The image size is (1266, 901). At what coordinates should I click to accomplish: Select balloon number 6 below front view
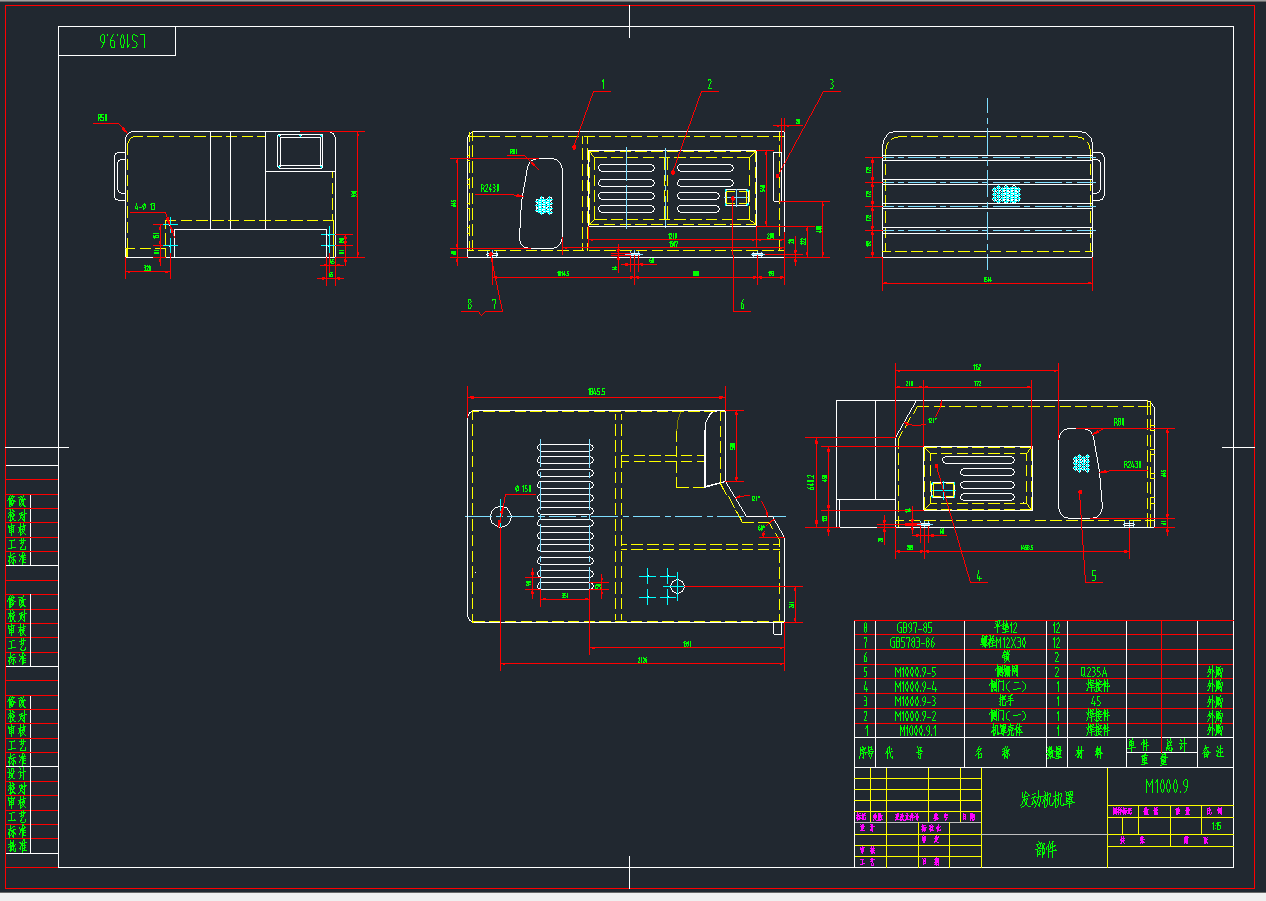742,304
